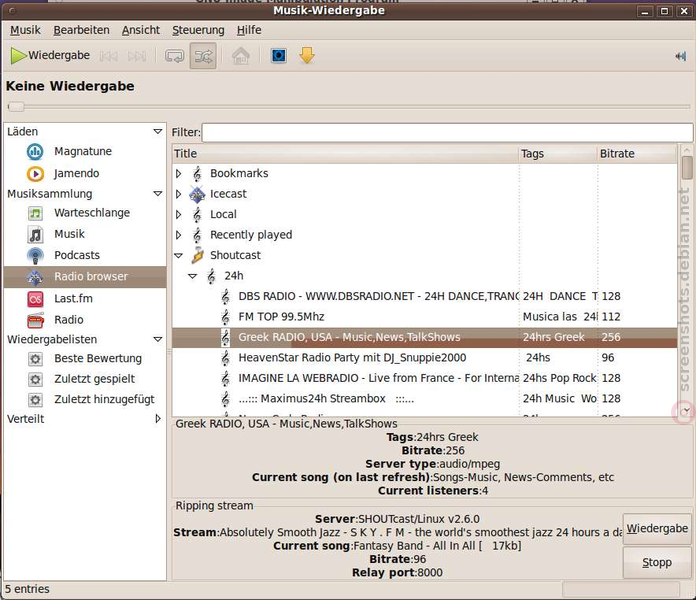Open Beste Bewertung playlist icon
The height and width of the screenshot is (600, 696).
tap(35, 359)
